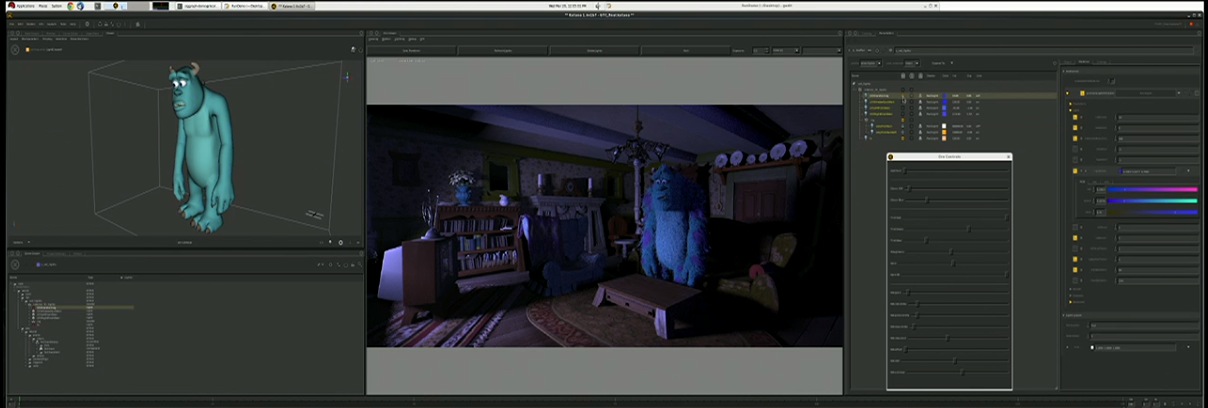Click the Dim Contrasts dialog title bar

point(949,156)
